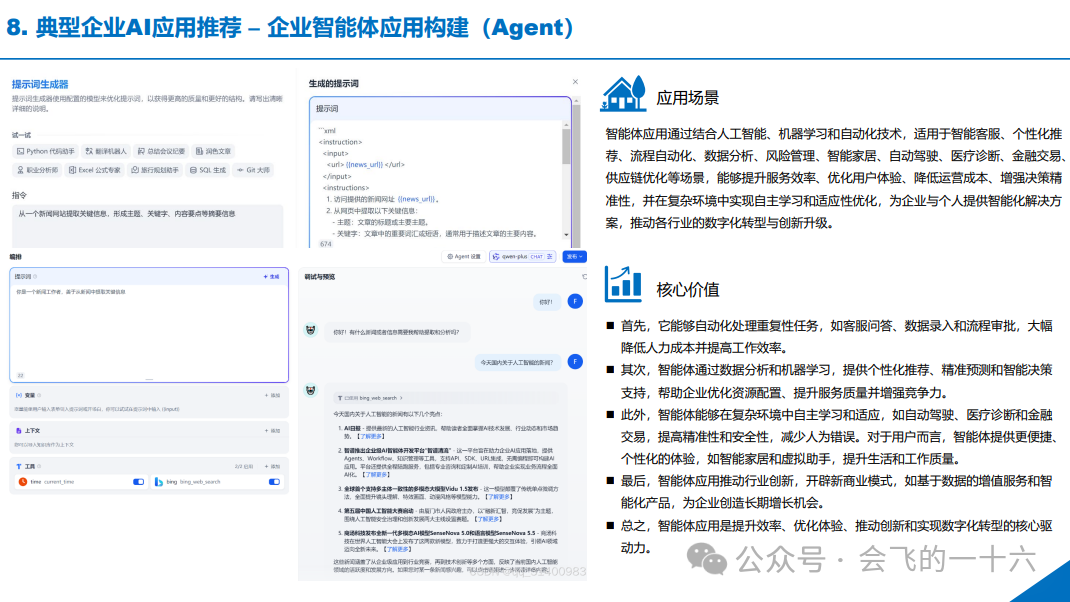Open the 发布 publish dropdown
Screen dimensions: 1070x602
point(574,257)
